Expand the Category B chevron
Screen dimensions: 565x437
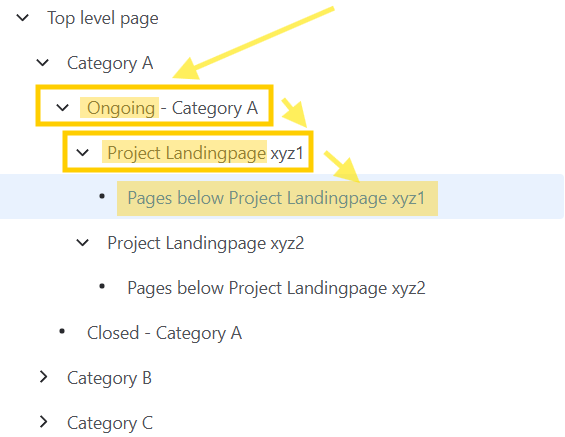point(44,377)
